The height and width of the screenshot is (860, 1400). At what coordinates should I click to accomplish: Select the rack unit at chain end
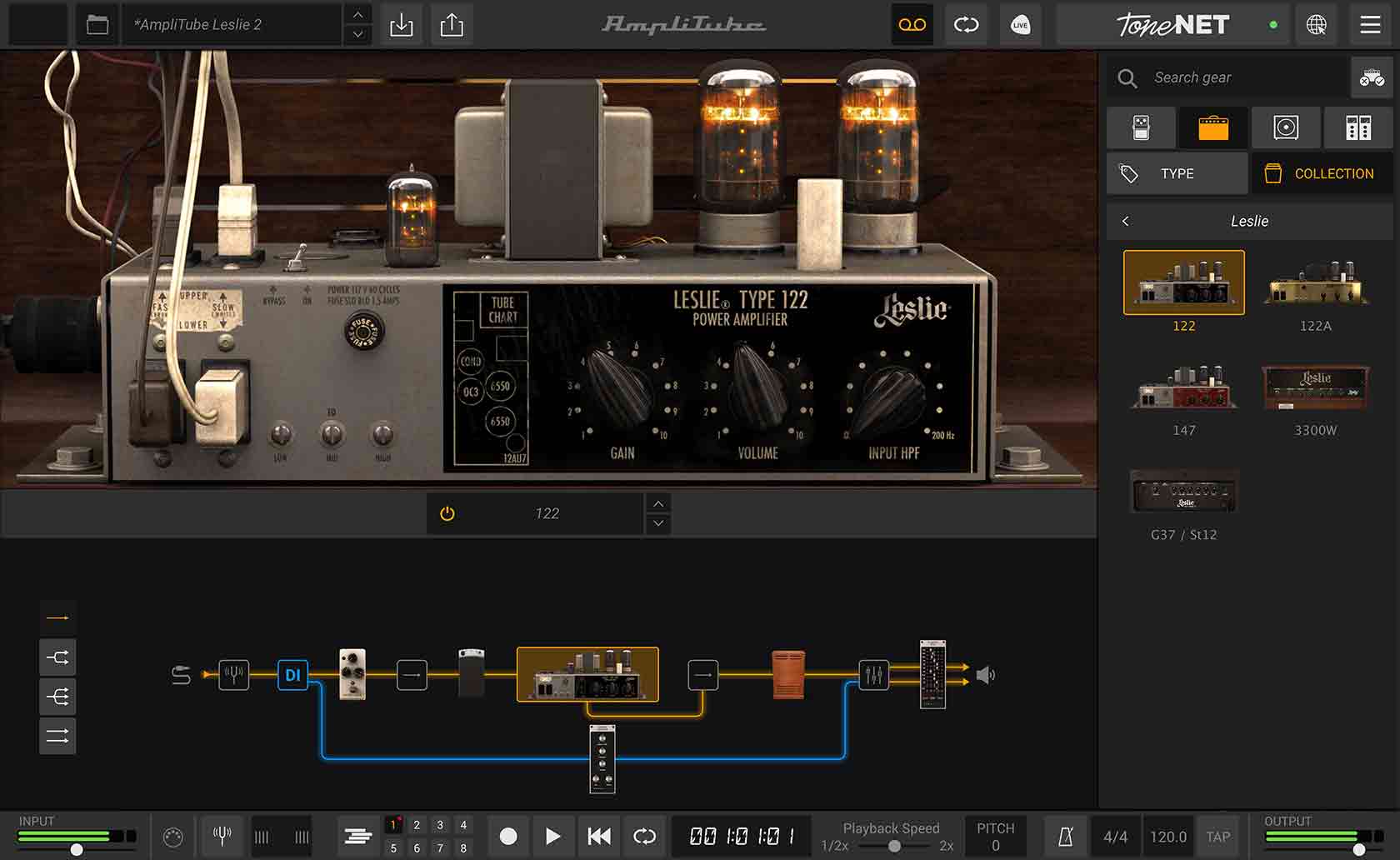[932, 674]
